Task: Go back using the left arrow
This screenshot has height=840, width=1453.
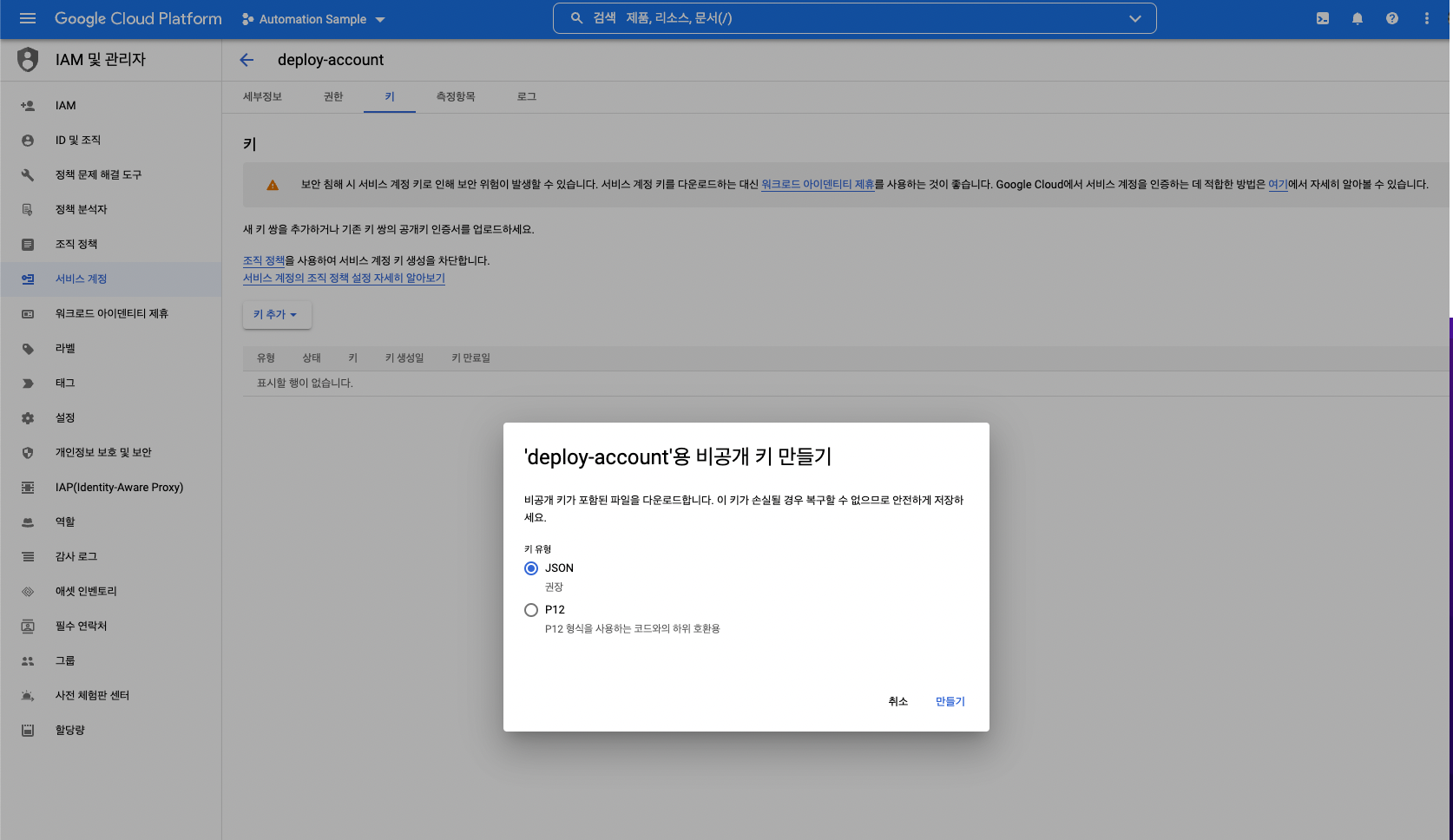Action: tap(247, 60)
